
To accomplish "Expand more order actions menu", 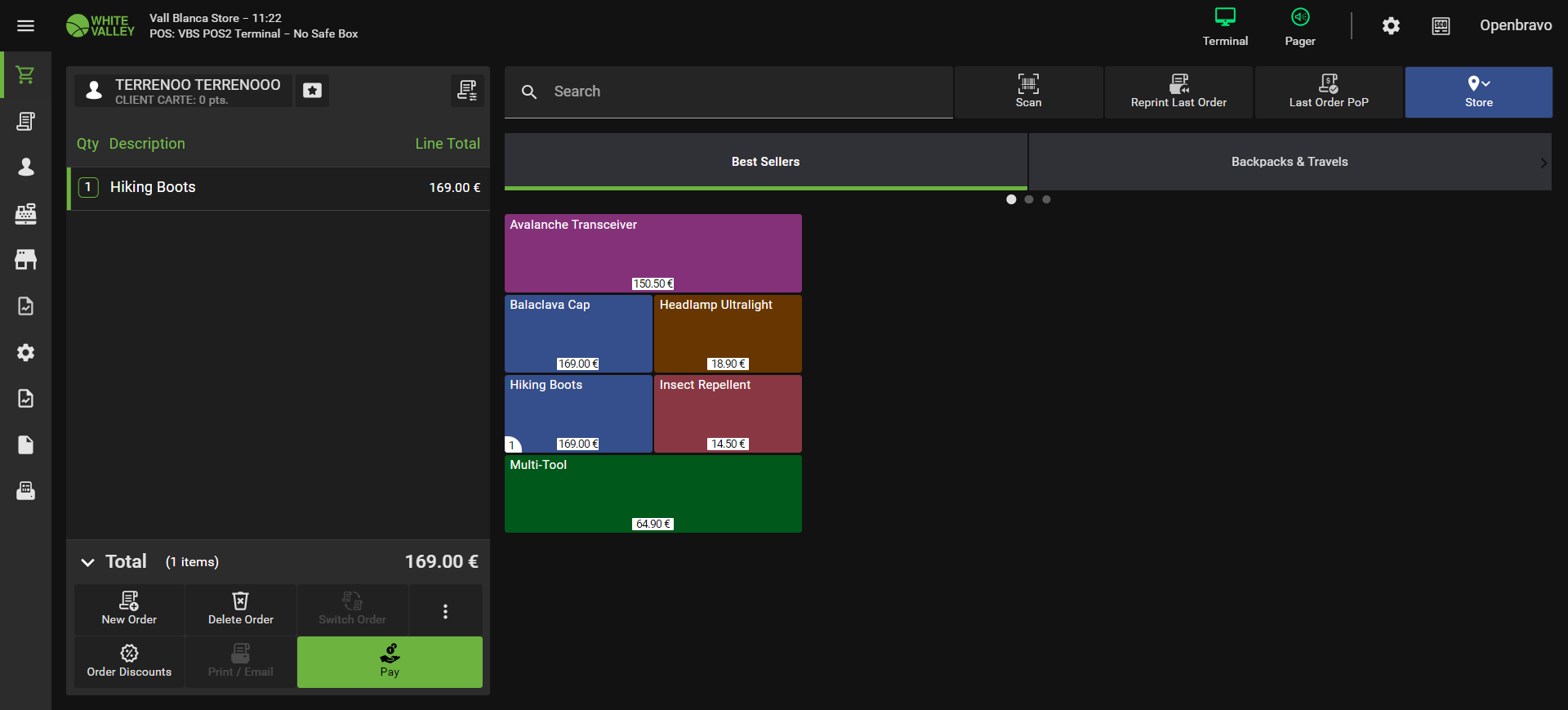I will pos(445,611).
